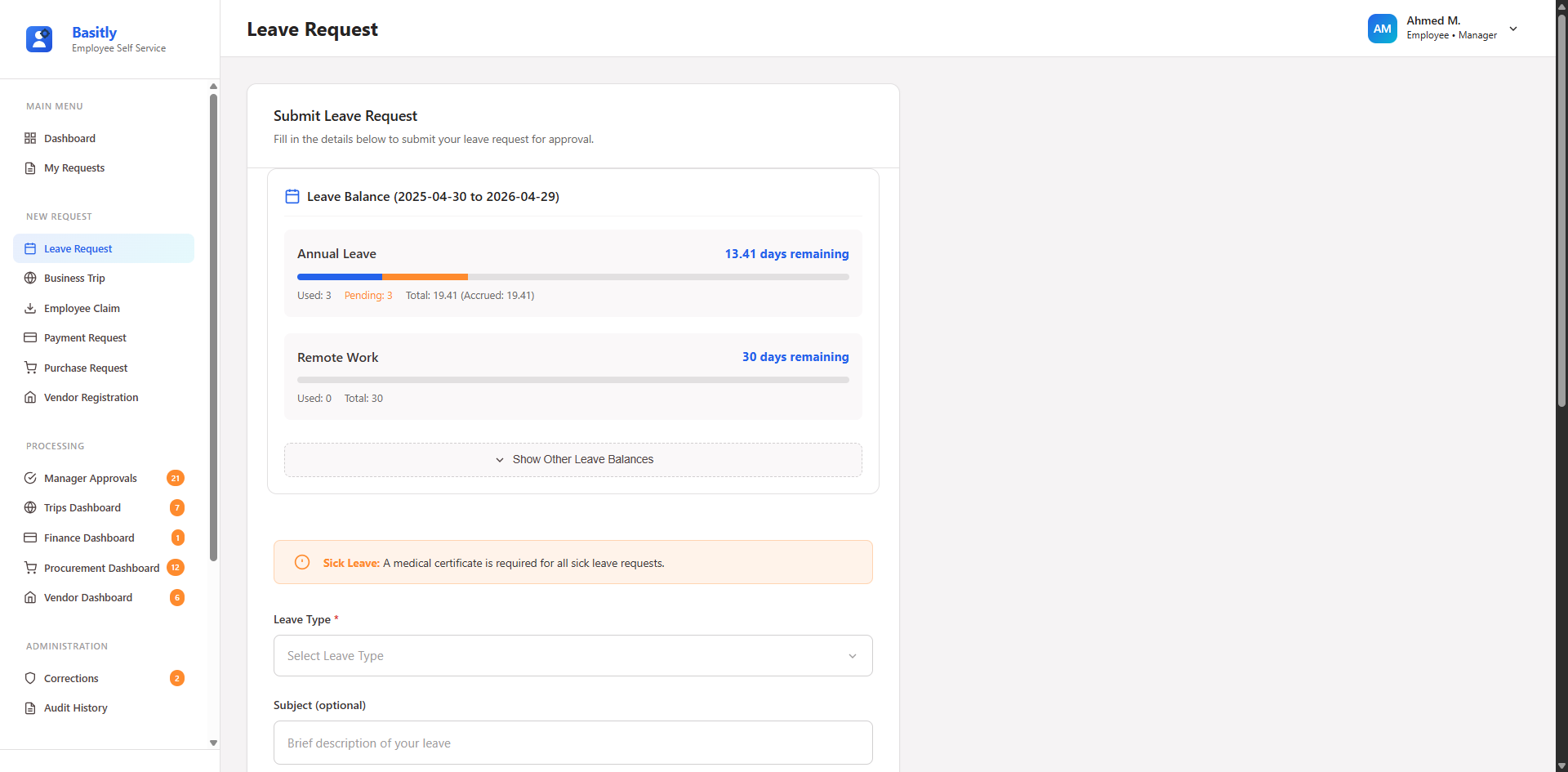Click the Corrections shield icon
This screenshot has height=772, width=1568.
(30, 678)
